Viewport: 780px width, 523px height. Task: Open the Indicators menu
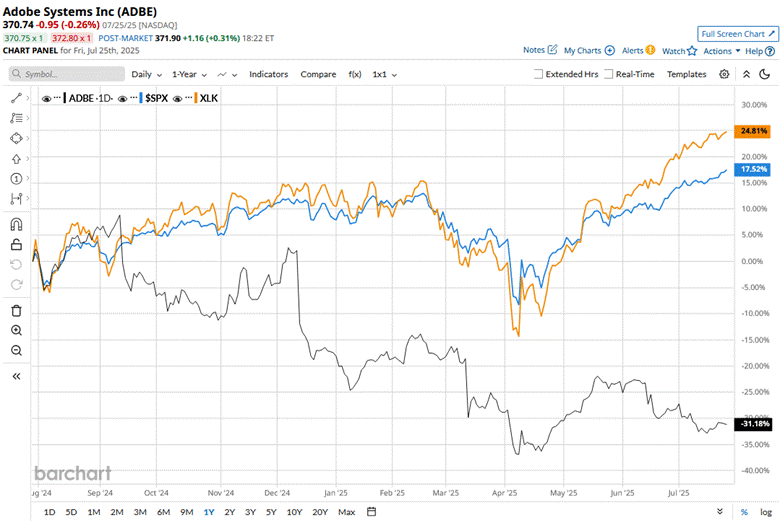pos(269,74)
